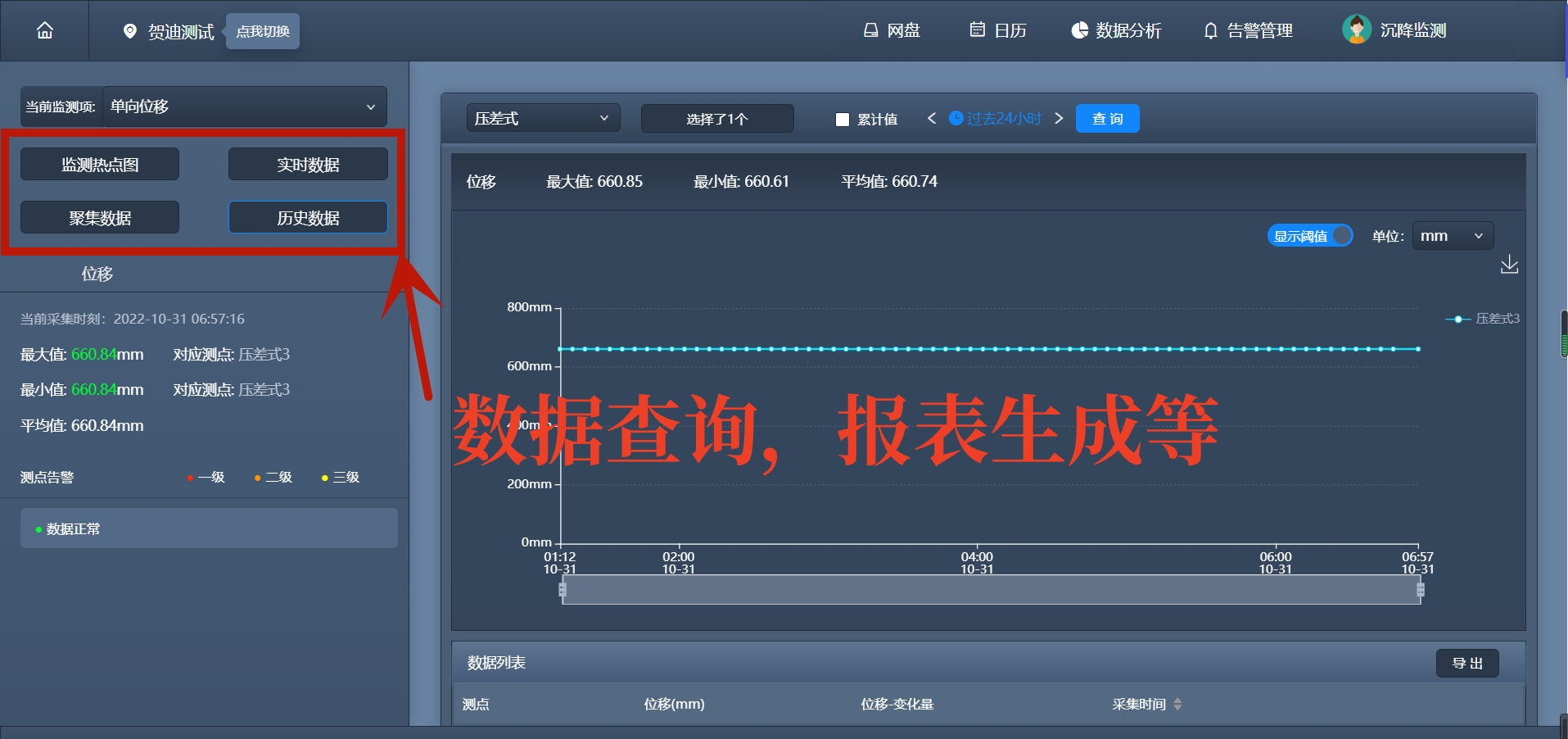The height and width of the screenshot is (739, 1568).
Task: Click the 导出 export button
Action: pyautogui.click(x=1466, y=663)
